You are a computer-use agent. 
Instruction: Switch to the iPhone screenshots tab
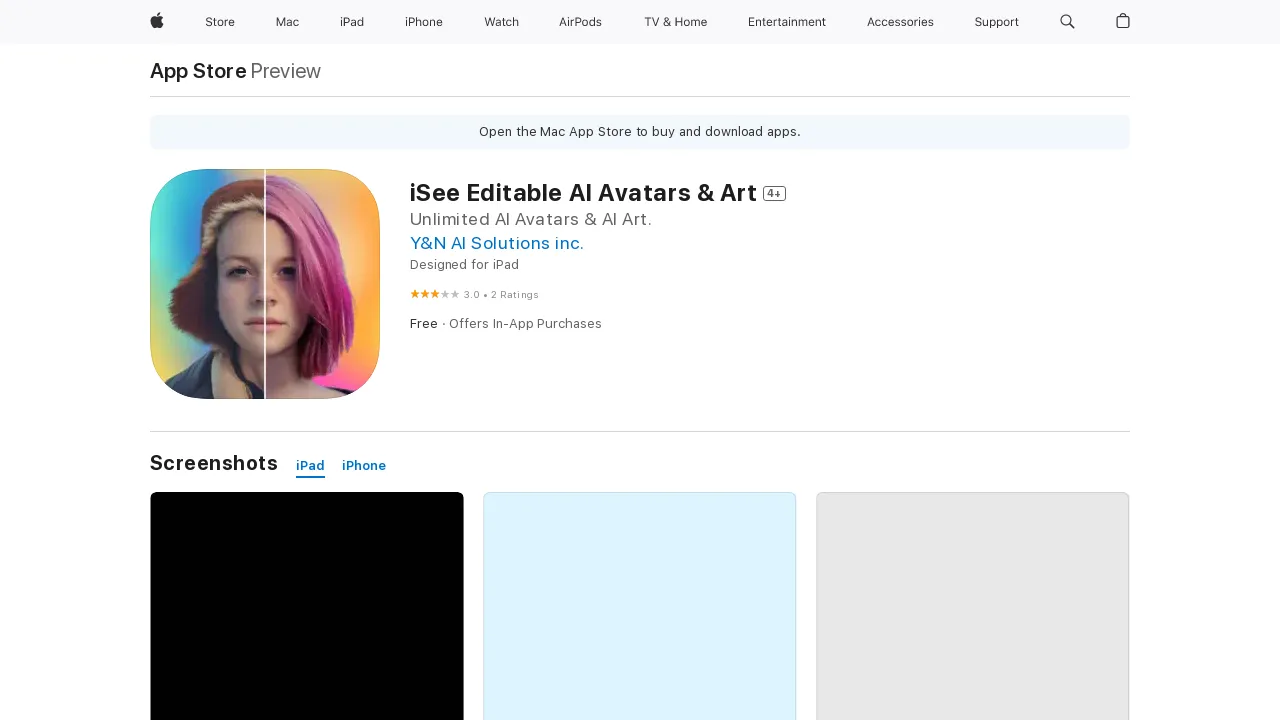(364, 466)
